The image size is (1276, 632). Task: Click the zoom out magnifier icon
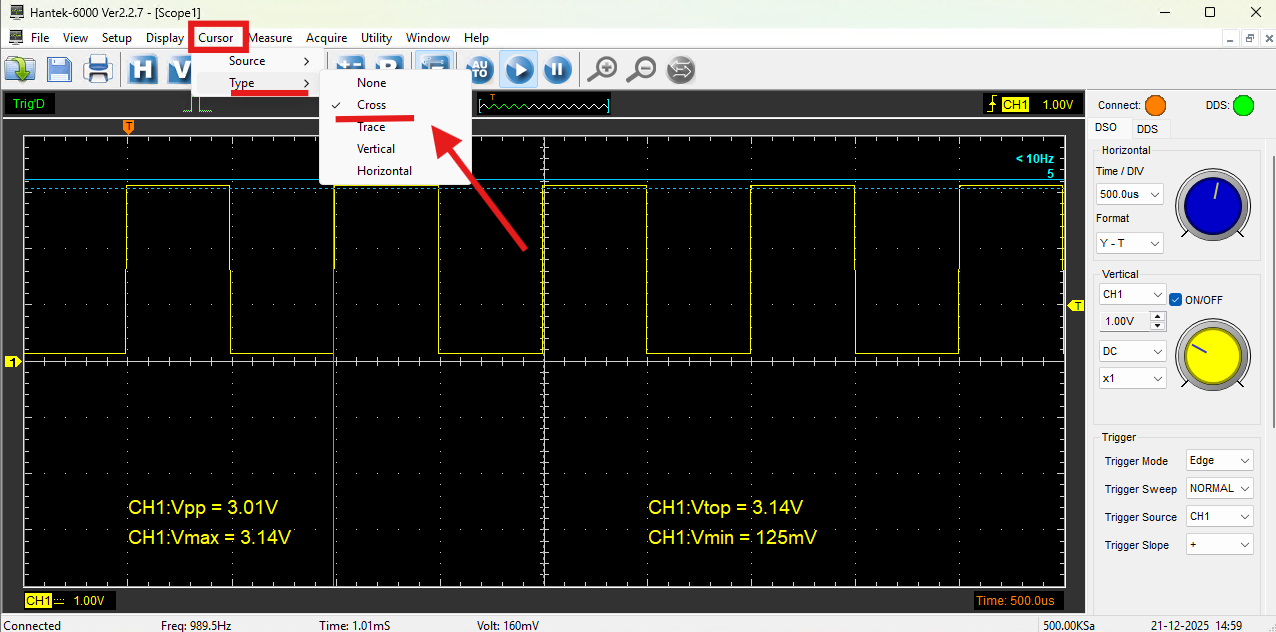(x=641, y=69)
